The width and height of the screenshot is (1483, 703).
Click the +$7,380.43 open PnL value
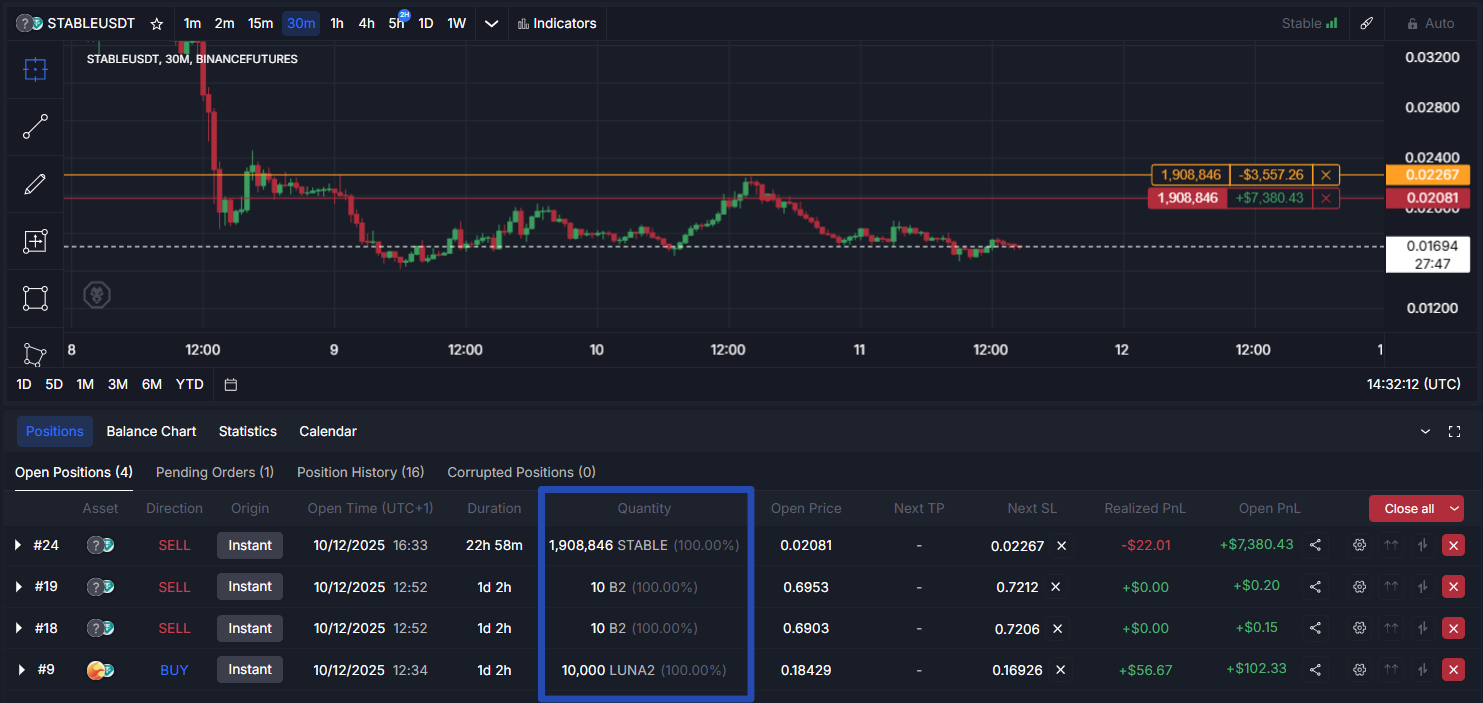point(1257,545)
